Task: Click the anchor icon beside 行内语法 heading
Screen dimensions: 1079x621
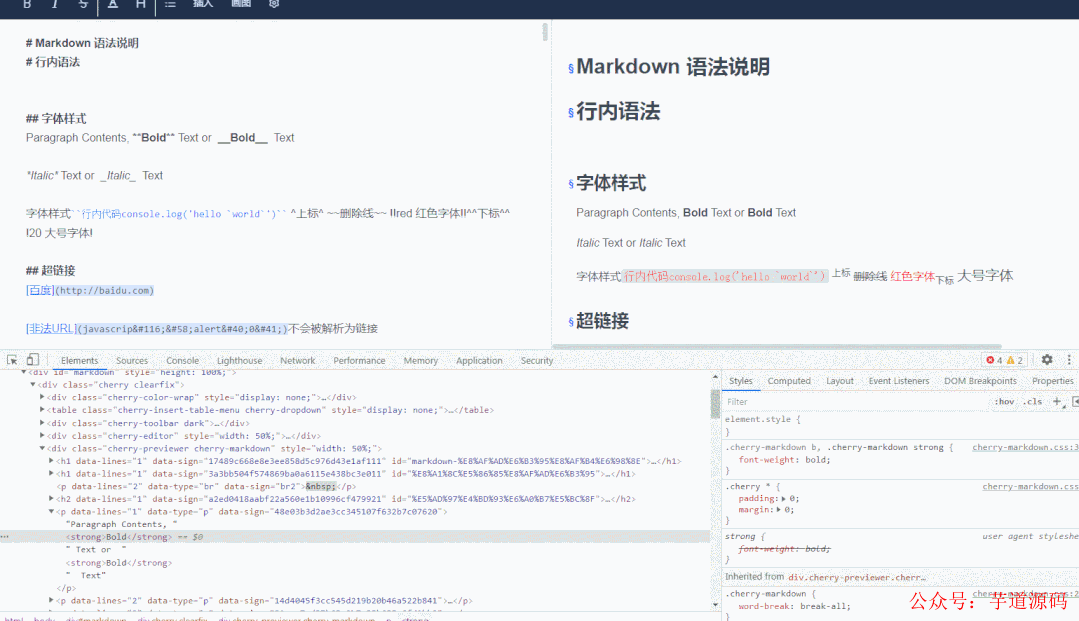Action: pos(571,113)
